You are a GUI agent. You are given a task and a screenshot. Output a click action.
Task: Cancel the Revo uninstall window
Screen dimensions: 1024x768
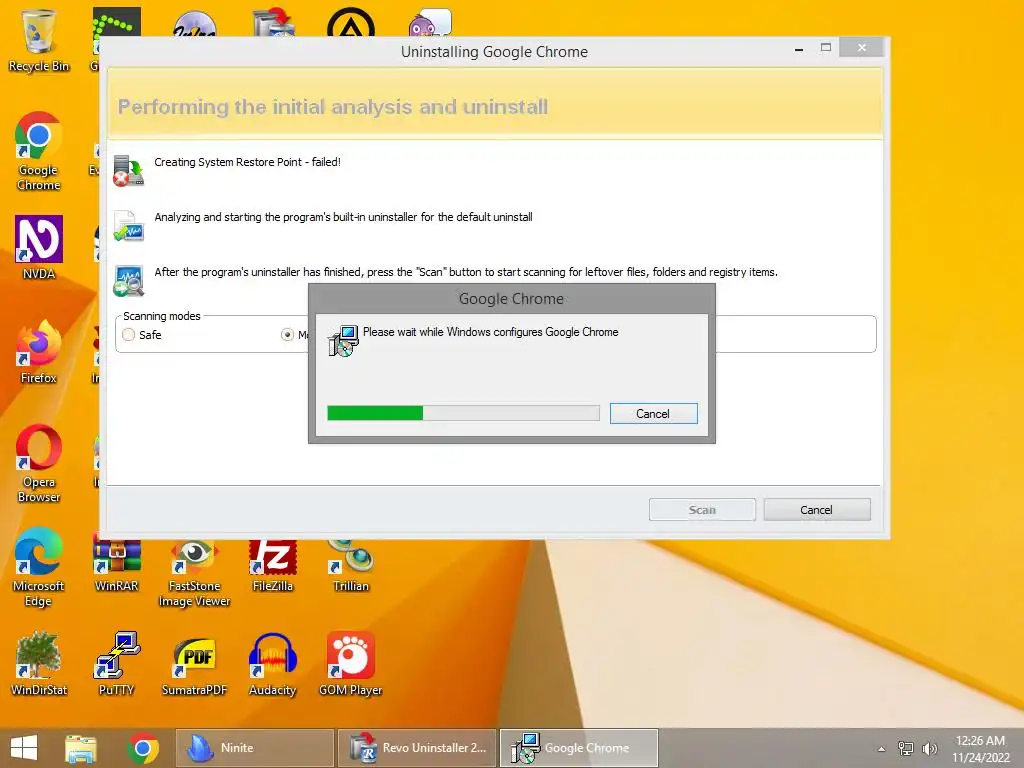[x=816, y=509]
